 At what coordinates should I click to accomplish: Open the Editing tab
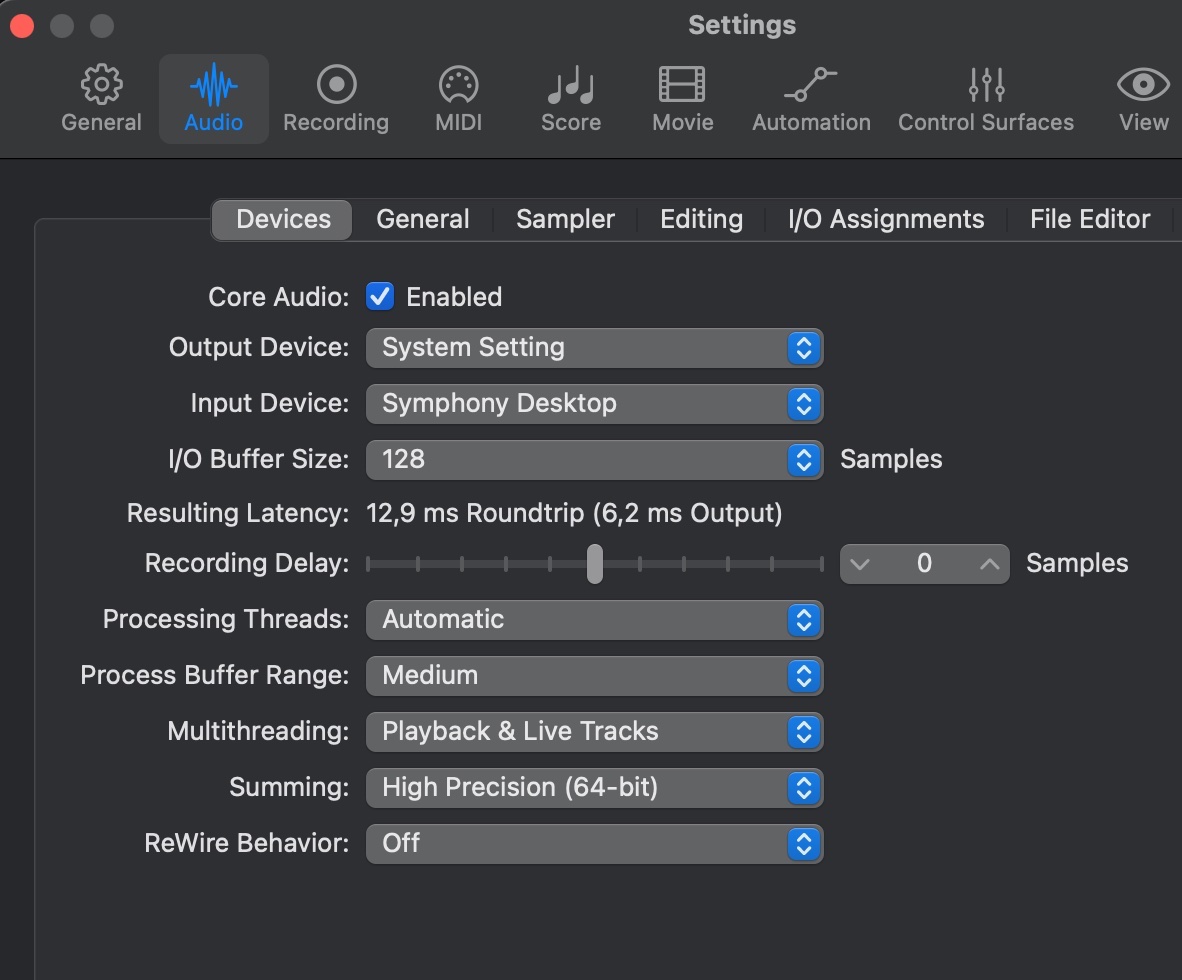point(701,220)
